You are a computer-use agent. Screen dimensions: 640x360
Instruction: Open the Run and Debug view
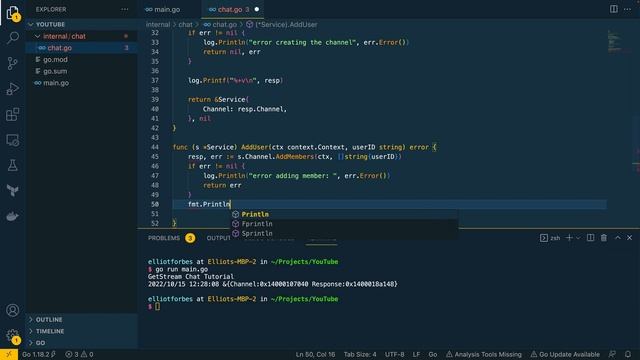coord(13,89)
